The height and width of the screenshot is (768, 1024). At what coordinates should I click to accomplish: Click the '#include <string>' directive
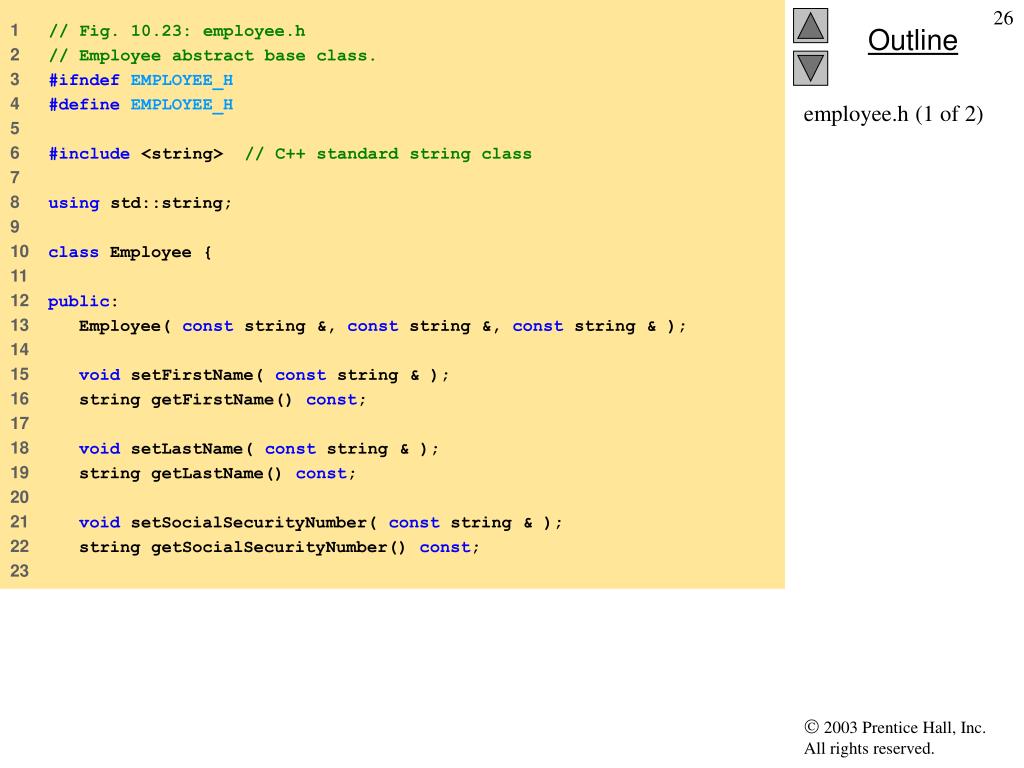coord(136,154)
